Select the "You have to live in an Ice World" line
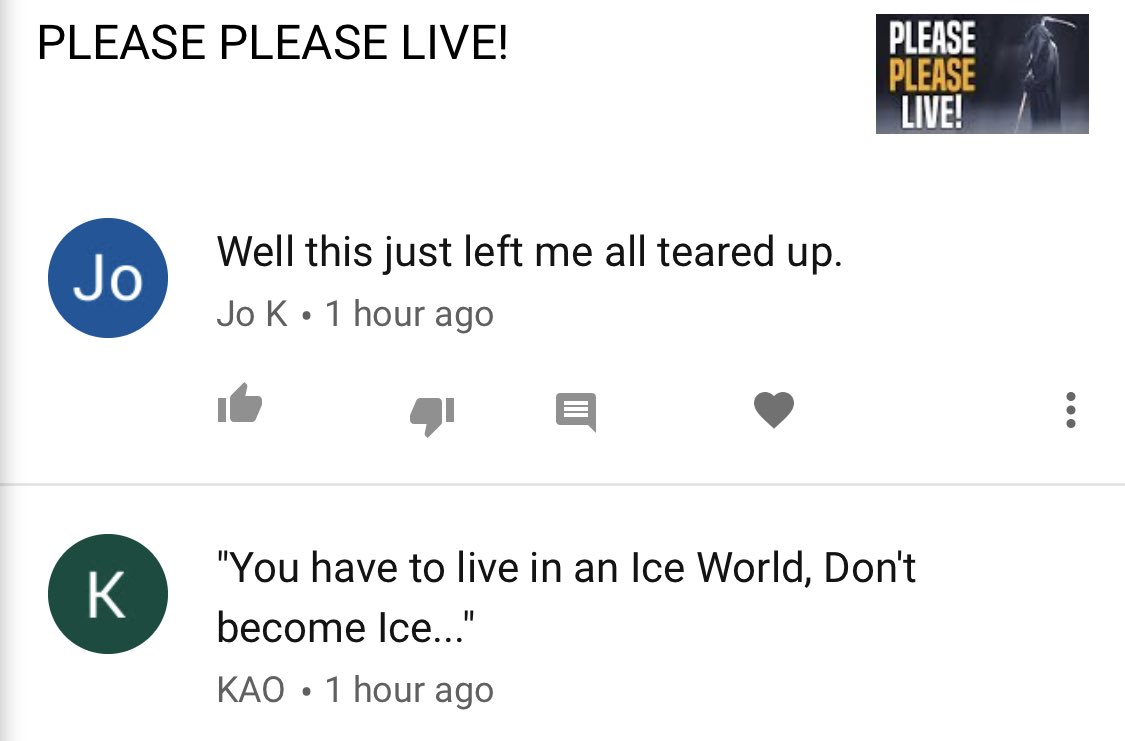 click(x=566, y=567)
